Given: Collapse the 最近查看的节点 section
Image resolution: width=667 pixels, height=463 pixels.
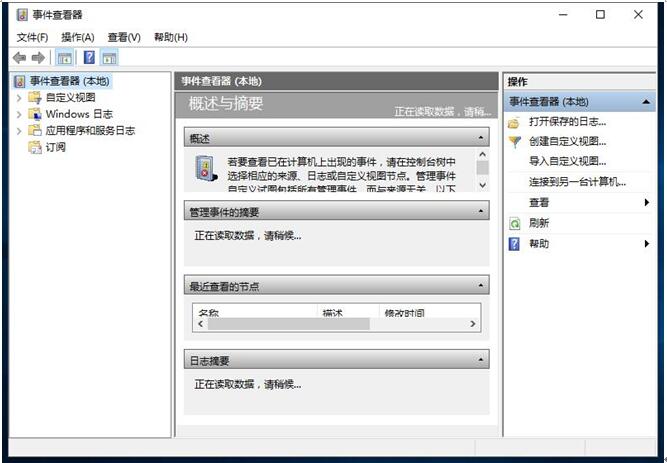Looking at the screenshot, I should click(481, 285).
